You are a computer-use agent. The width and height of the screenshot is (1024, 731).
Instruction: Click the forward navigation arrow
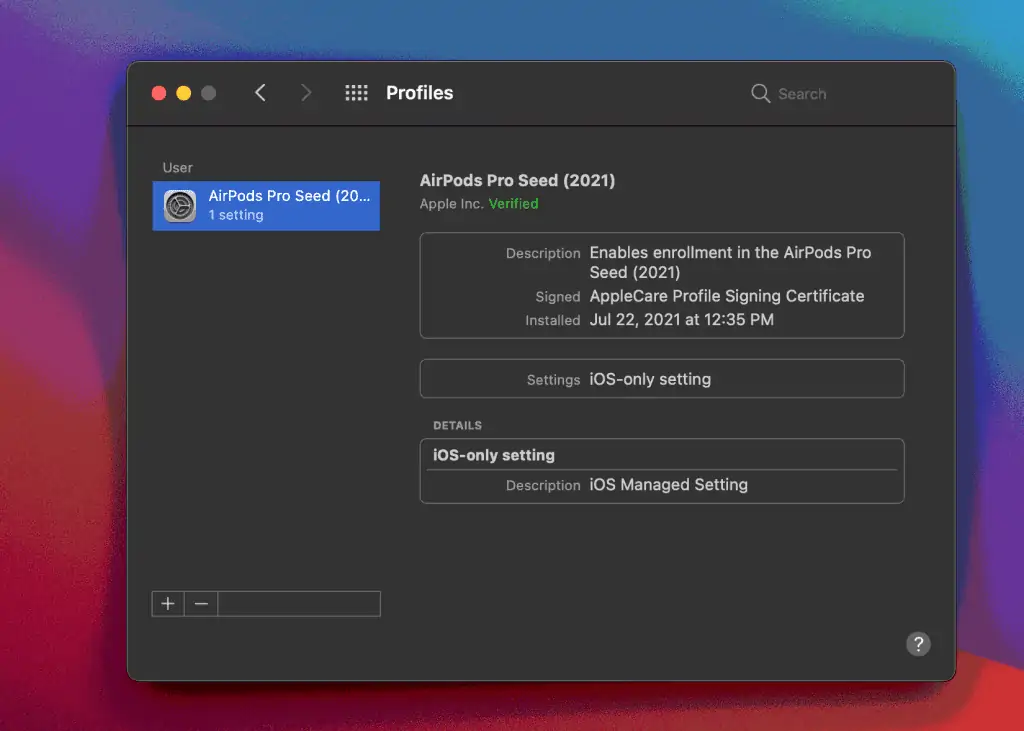[306, 92]
